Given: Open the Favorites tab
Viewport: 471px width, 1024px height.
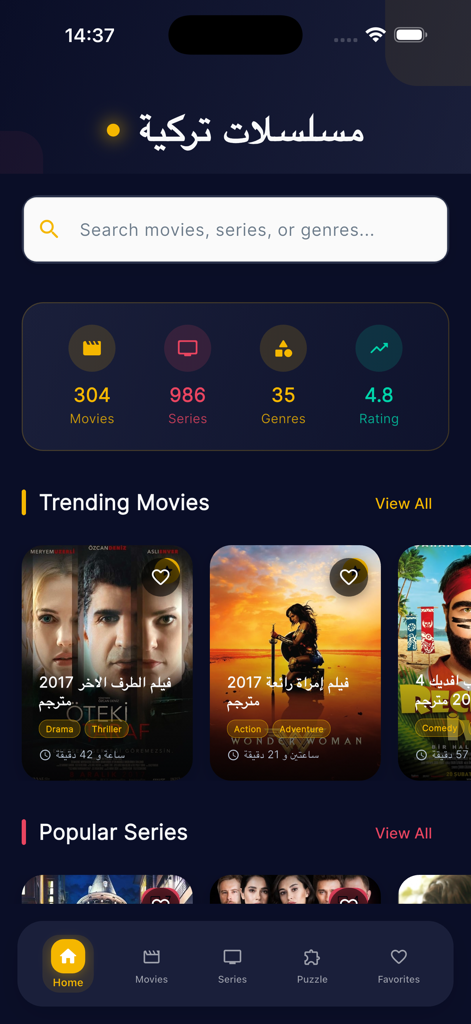Looking at the screenshot, I should tap(398, 967).
